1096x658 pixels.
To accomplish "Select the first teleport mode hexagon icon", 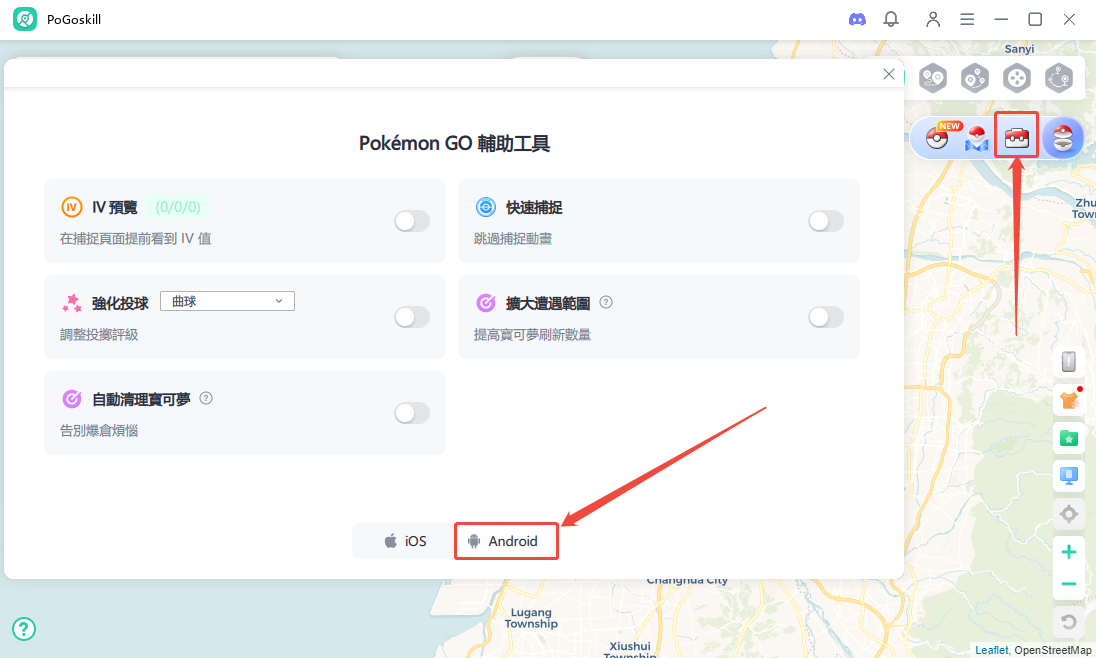I will (x=933, y=78).
